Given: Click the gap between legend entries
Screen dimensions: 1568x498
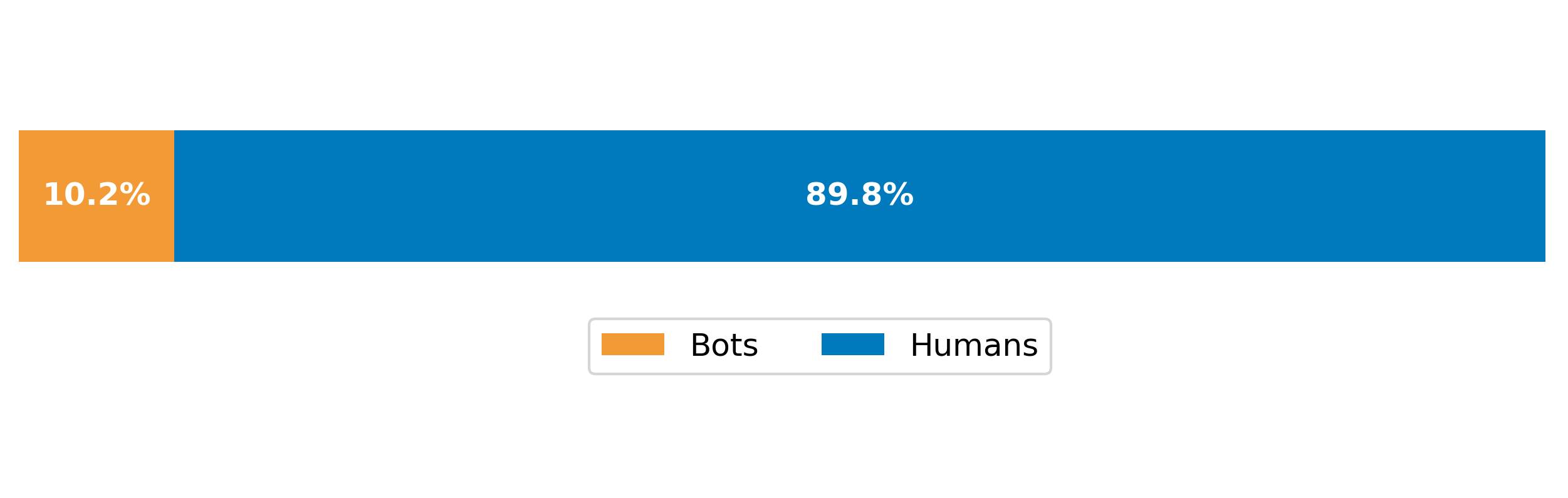Looking at the screenshot, I should 790,345.
